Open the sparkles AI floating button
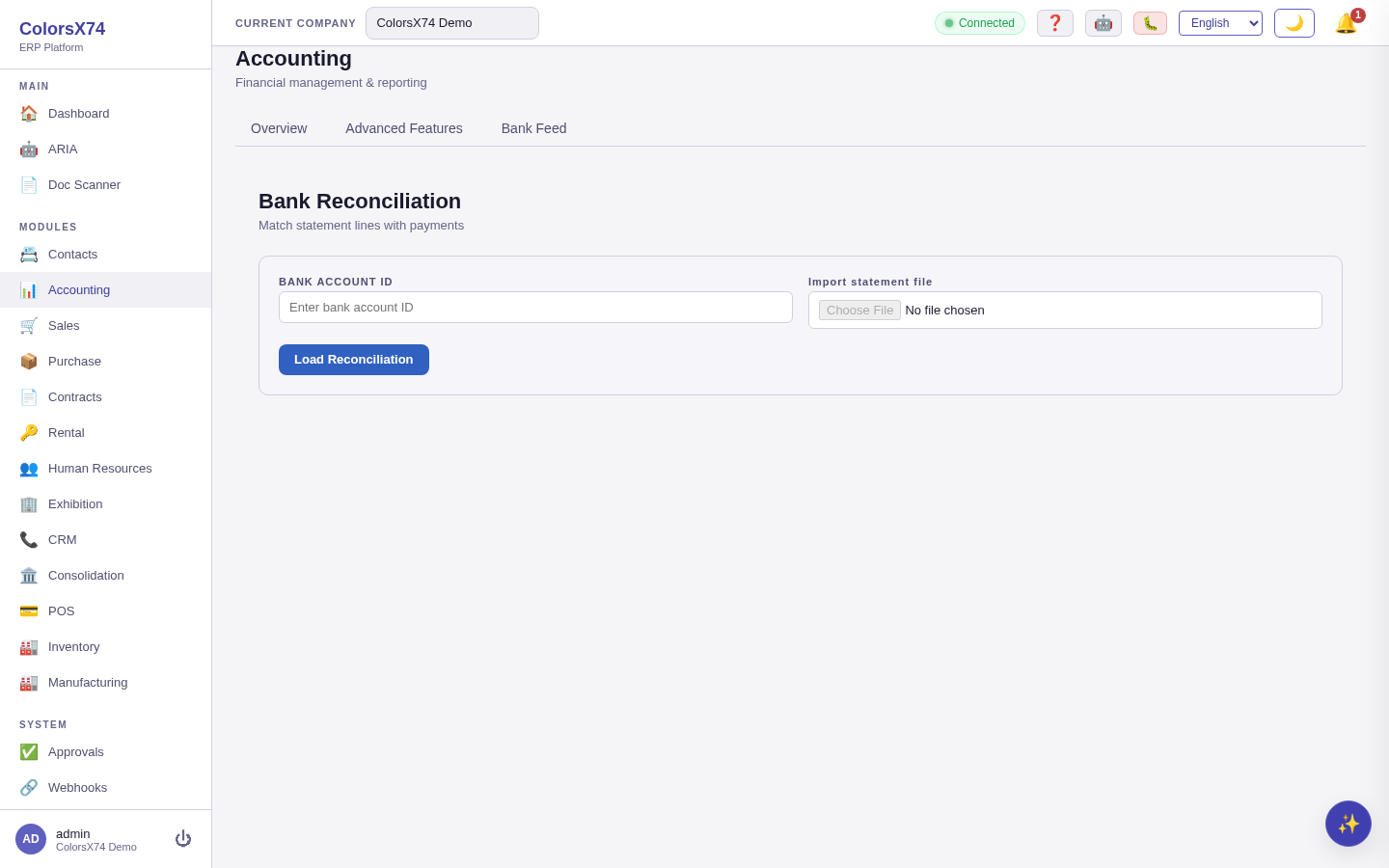The height and width of the screenshot is (868, 1389). pyautogui.click(x=1348, y=824)
